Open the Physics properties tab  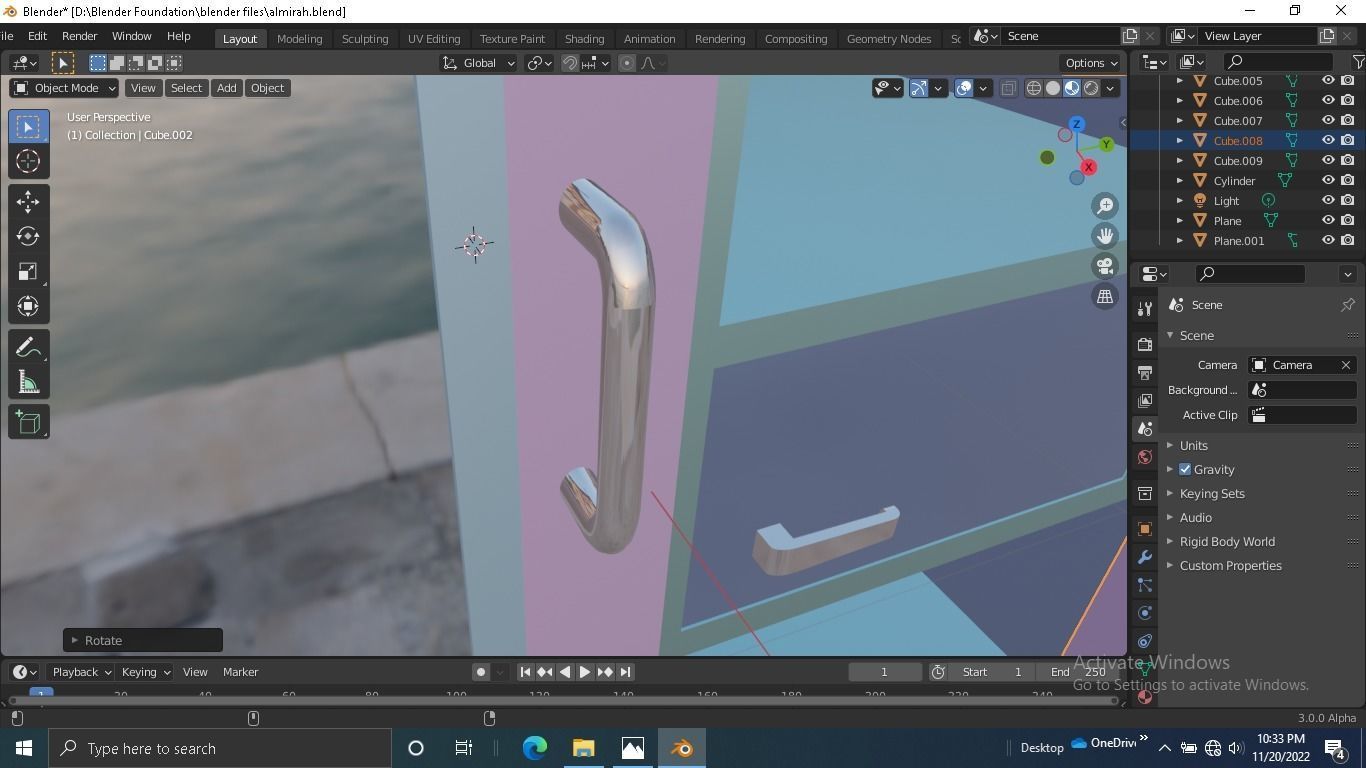click(x=1145, y=613)
